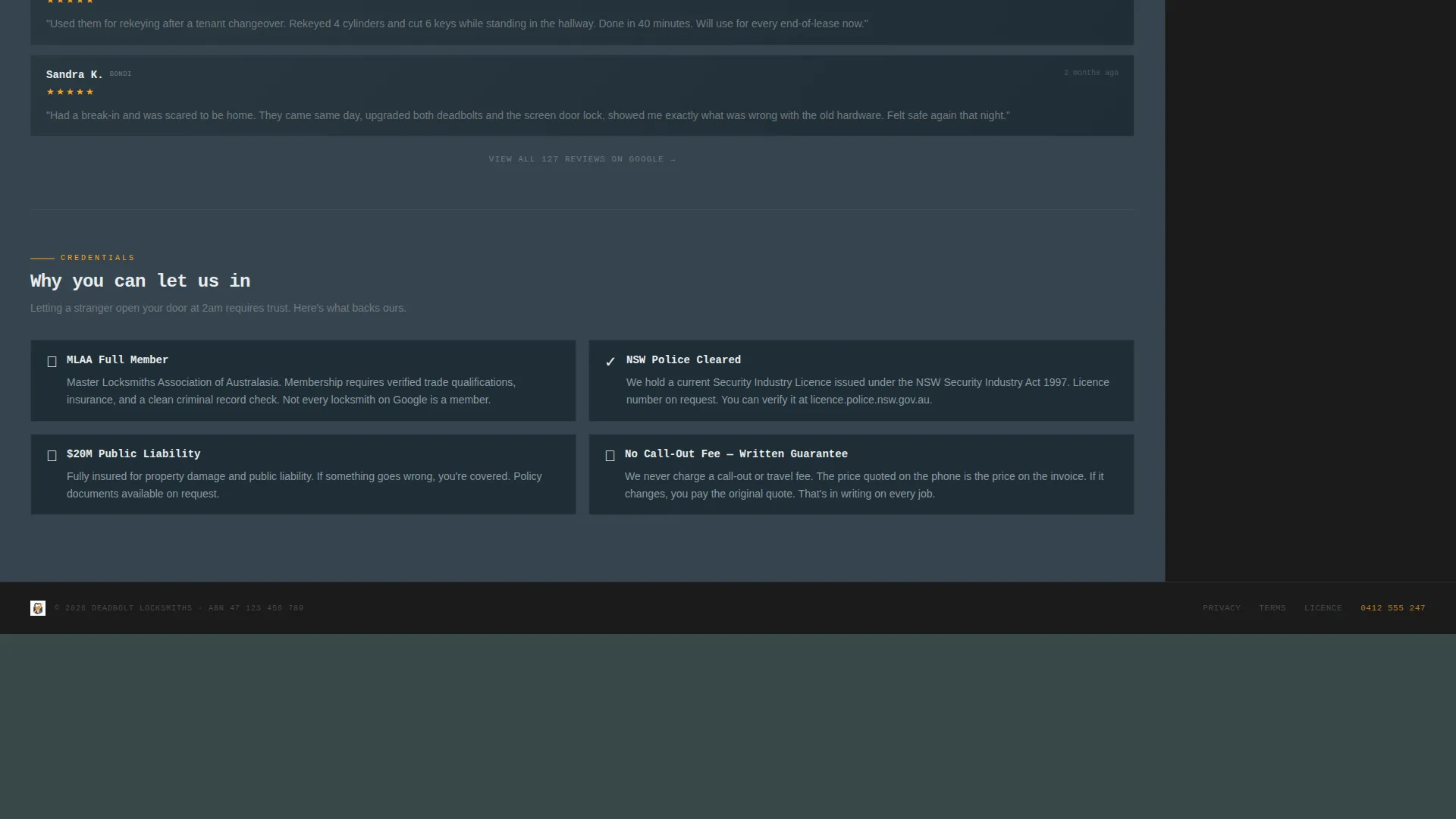Screen dimensions: 1456x819
Task: Open the Terms footer link
Action: pos(1272,608)
